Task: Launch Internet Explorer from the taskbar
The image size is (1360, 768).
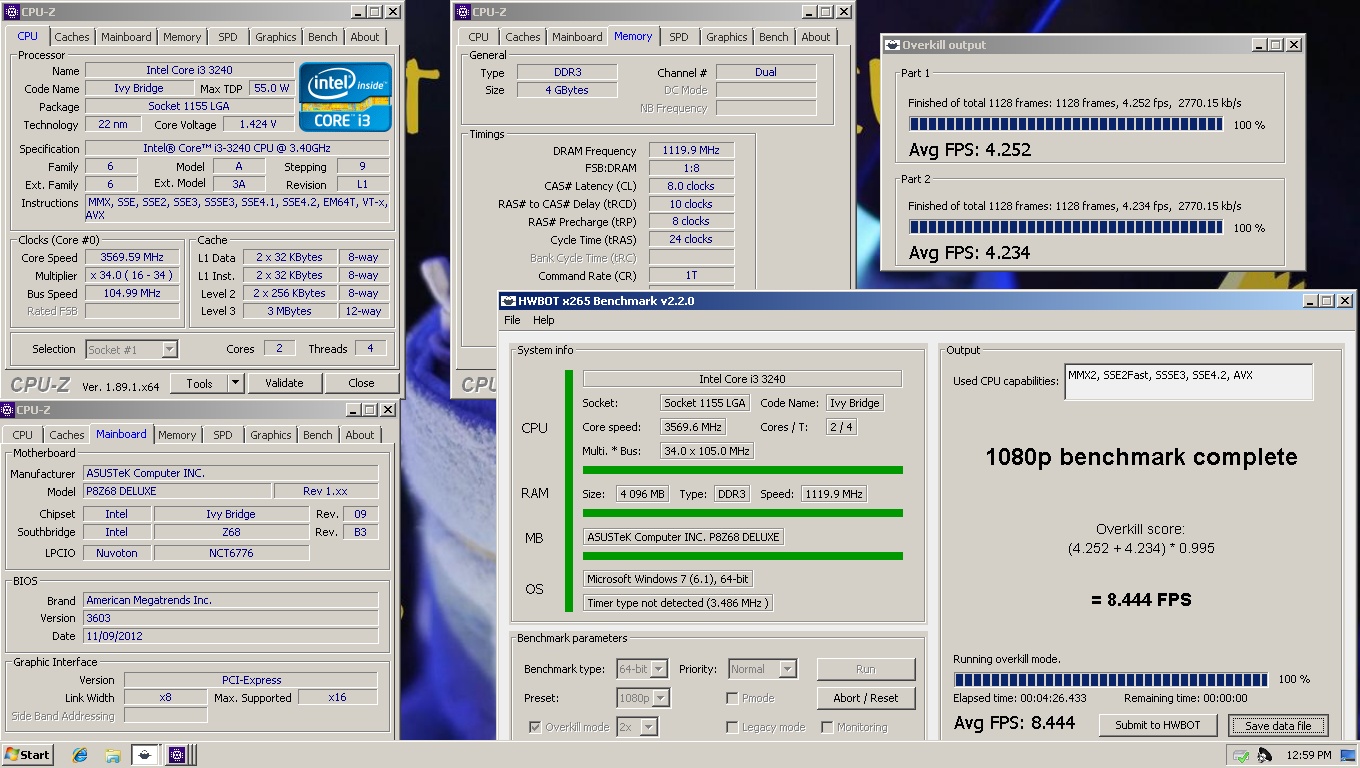Action: click(x=80, y=755)
